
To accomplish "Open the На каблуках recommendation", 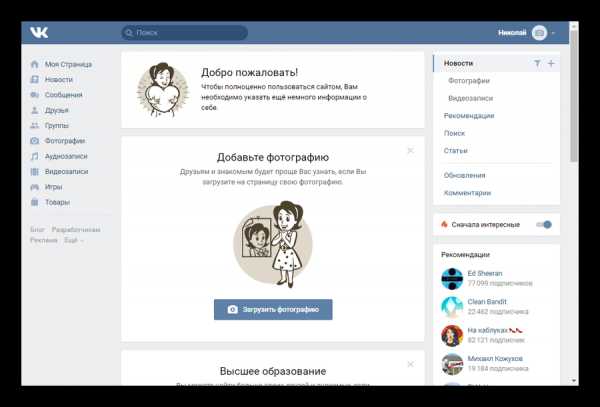I will [495, 330].
